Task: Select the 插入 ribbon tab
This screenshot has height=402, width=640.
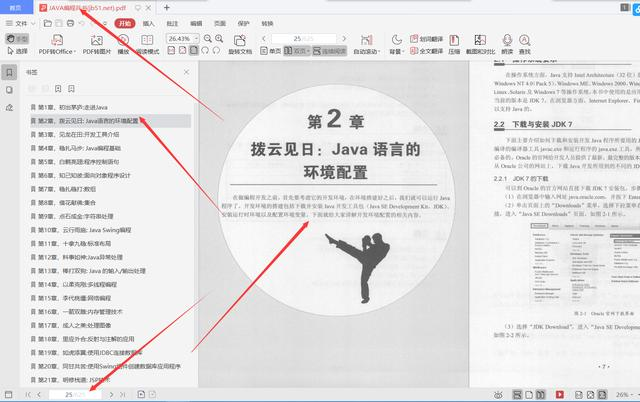Action: (149, 24)
